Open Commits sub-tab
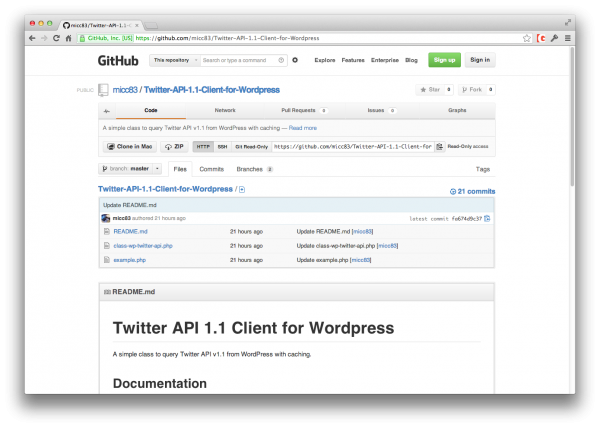The height and width of the screenshot is (428, 600). click(x=212, y=169)
